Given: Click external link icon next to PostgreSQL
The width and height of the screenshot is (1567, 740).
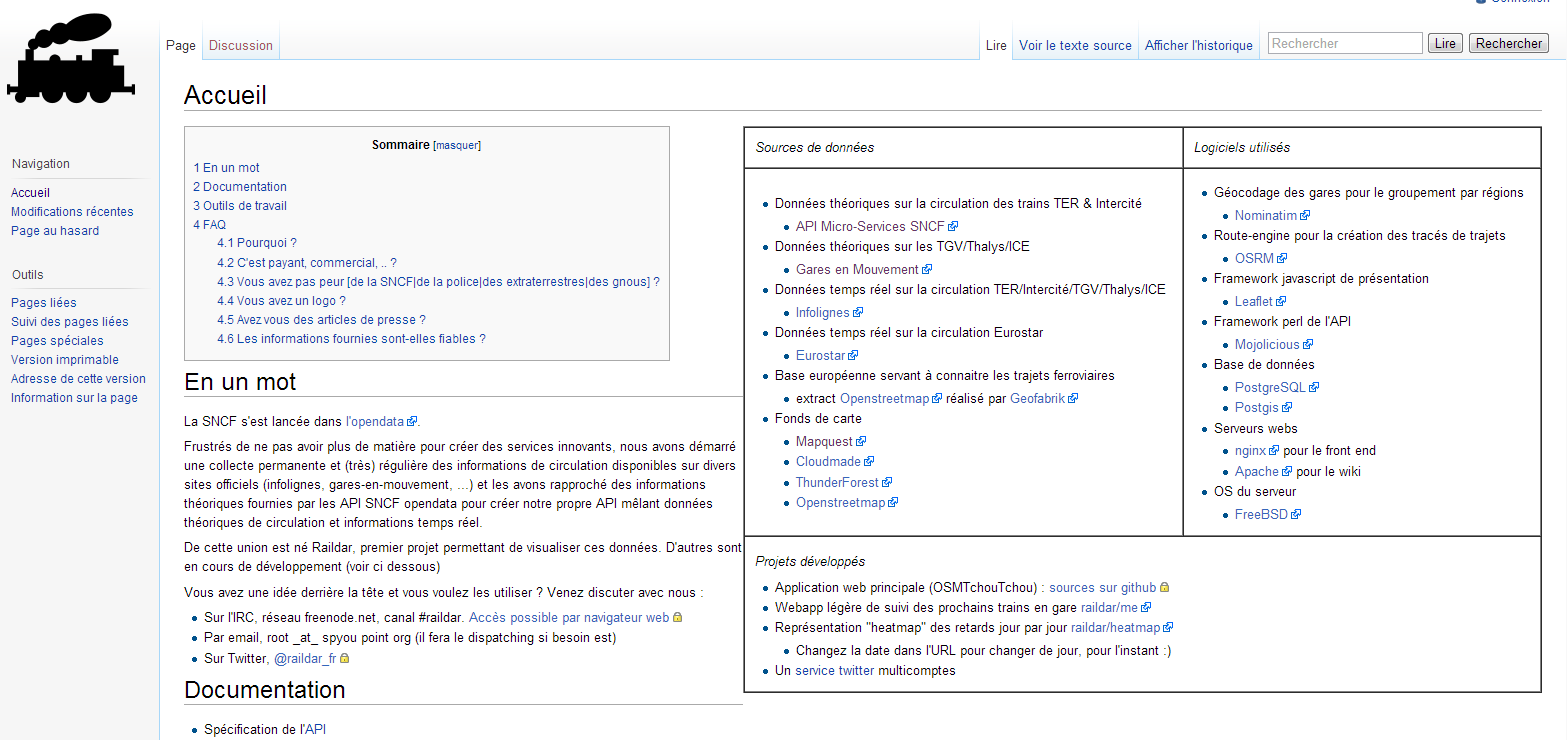Looking at the screenshot, I should pyautogui.click(x=1314, y=388).
